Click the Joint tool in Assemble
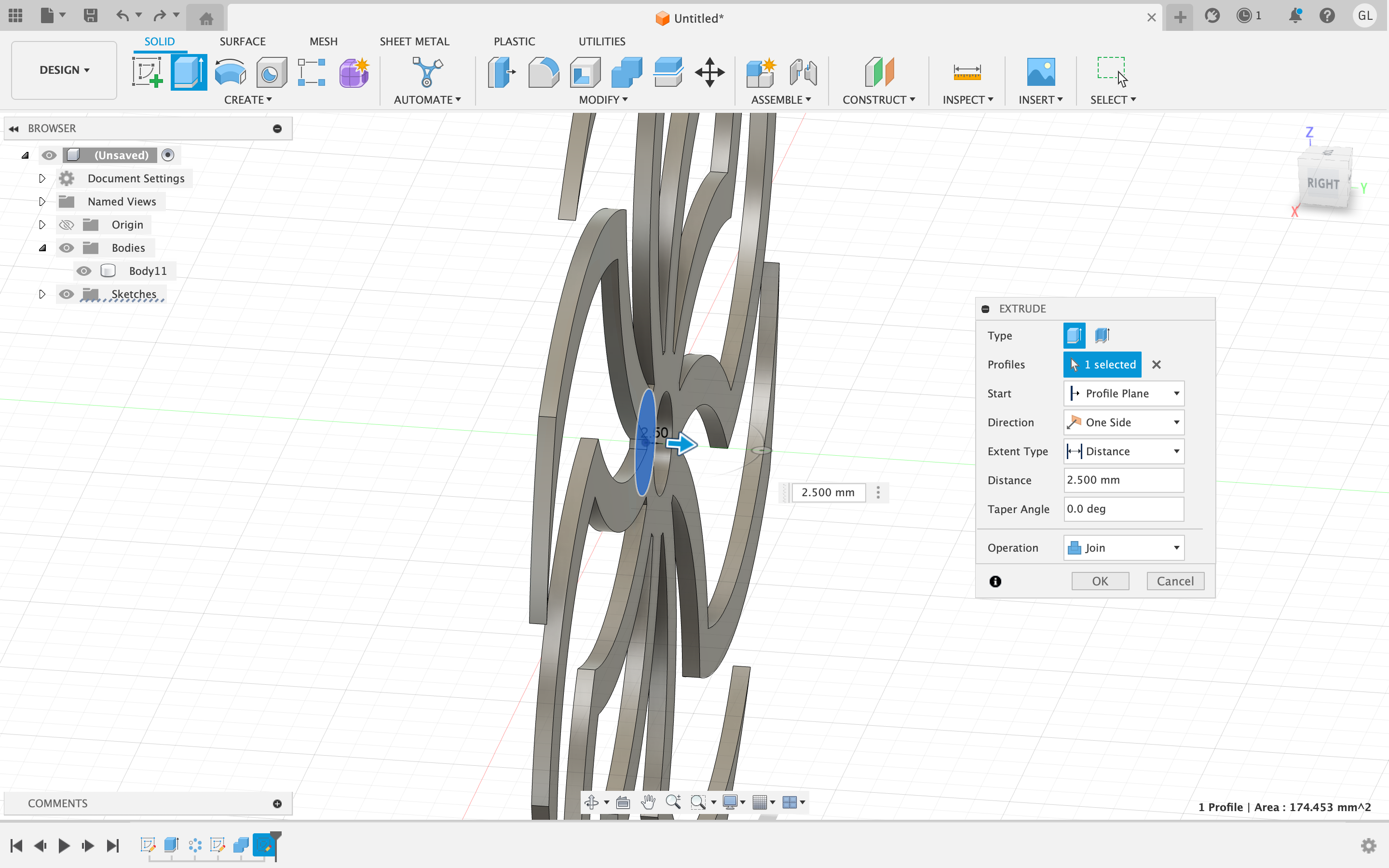Screen dimensions: 1389x868 click(803, 72)
